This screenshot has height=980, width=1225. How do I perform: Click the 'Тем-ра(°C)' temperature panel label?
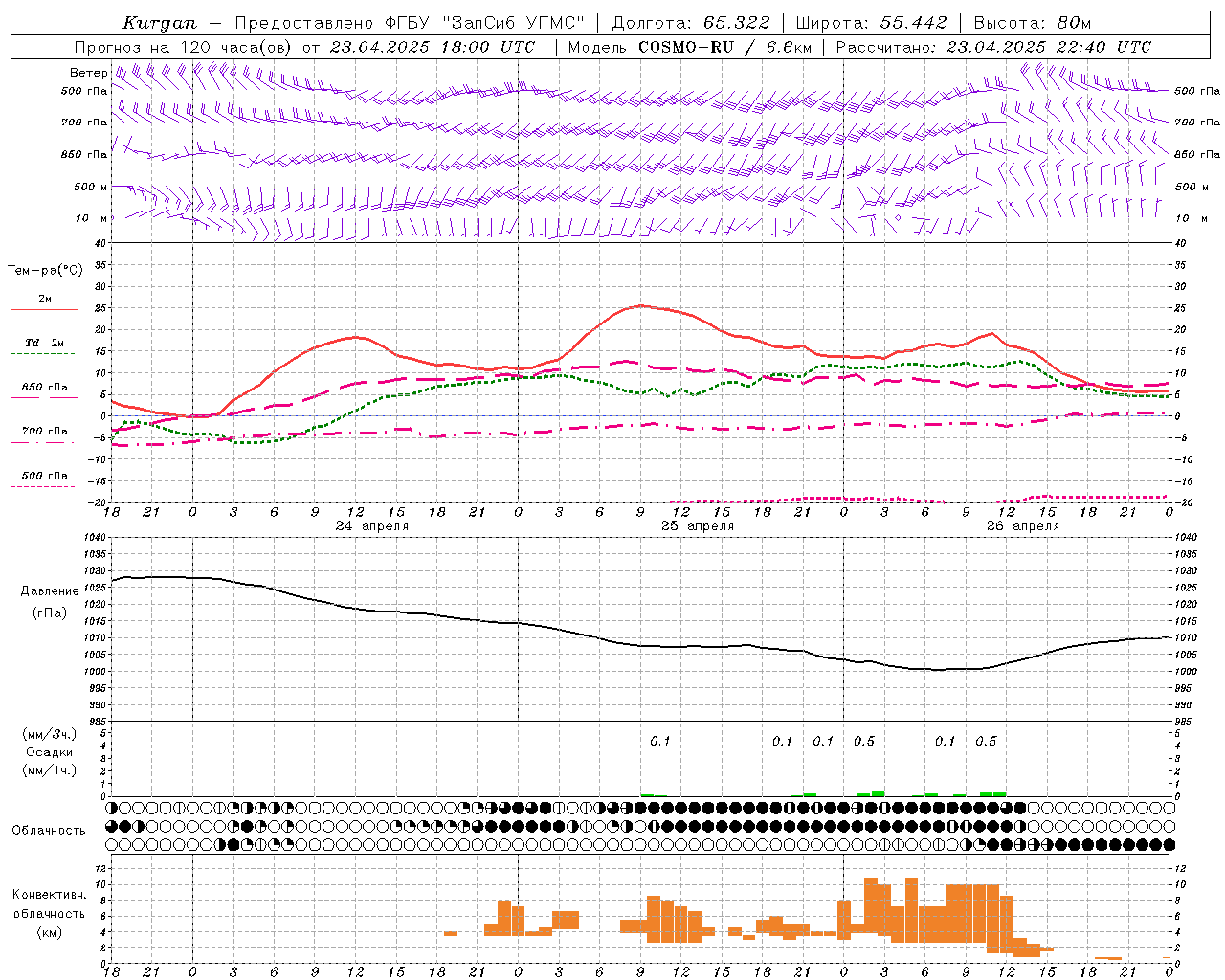point(45,271)
